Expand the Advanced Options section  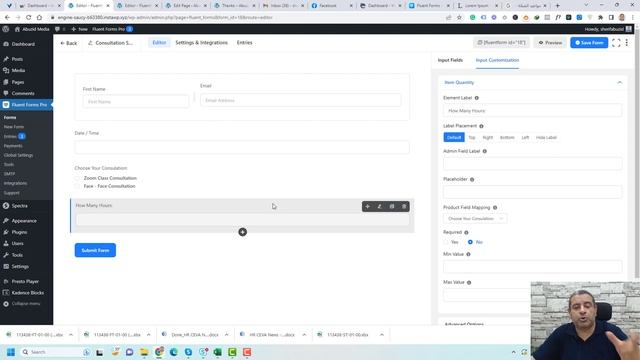464,324
